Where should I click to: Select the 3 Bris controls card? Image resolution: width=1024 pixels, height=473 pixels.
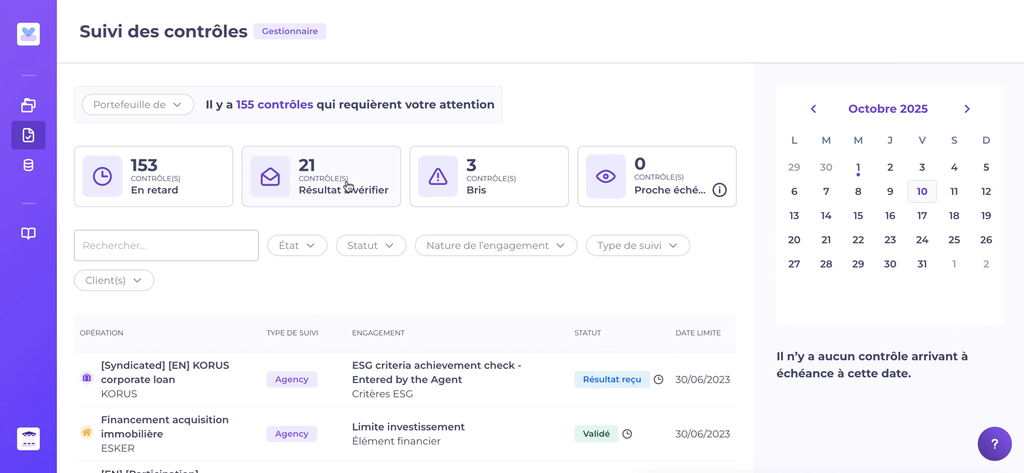click(x=488, y=177)
